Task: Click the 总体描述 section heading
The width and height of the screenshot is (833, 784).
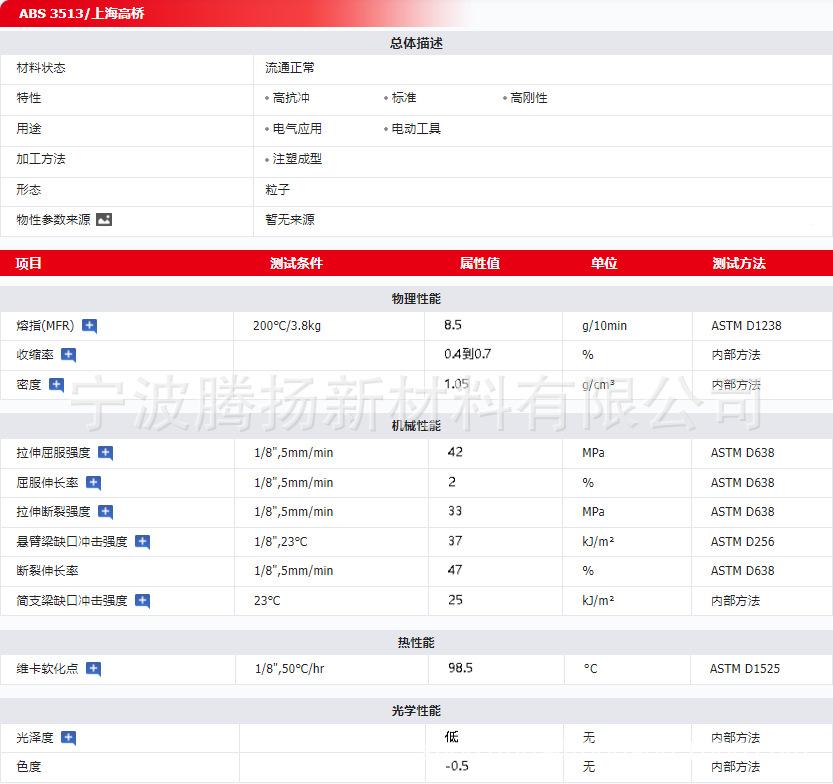Action: point(416,43)
